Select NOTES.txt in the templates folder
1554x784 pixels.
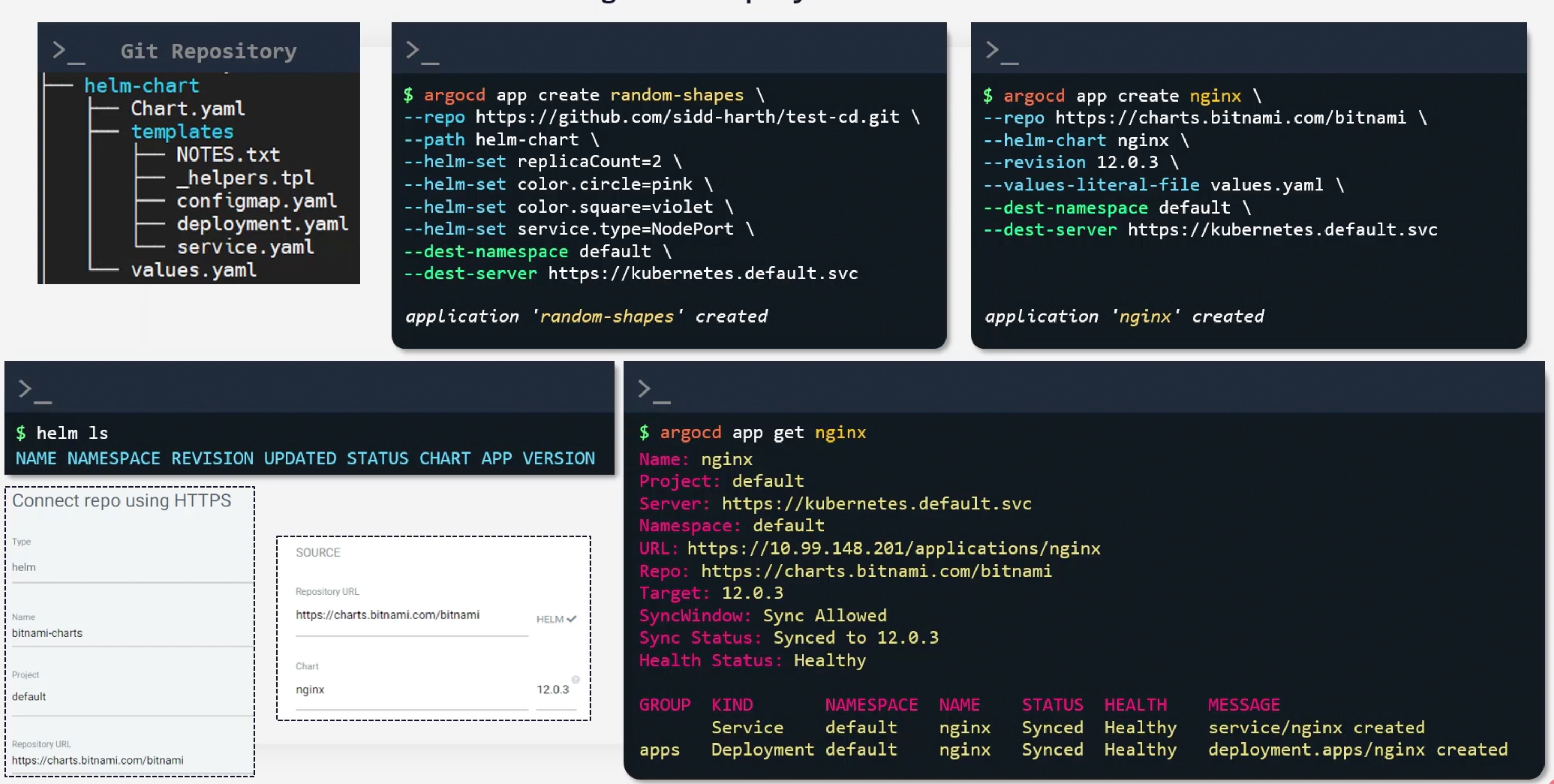click(228, 155)
